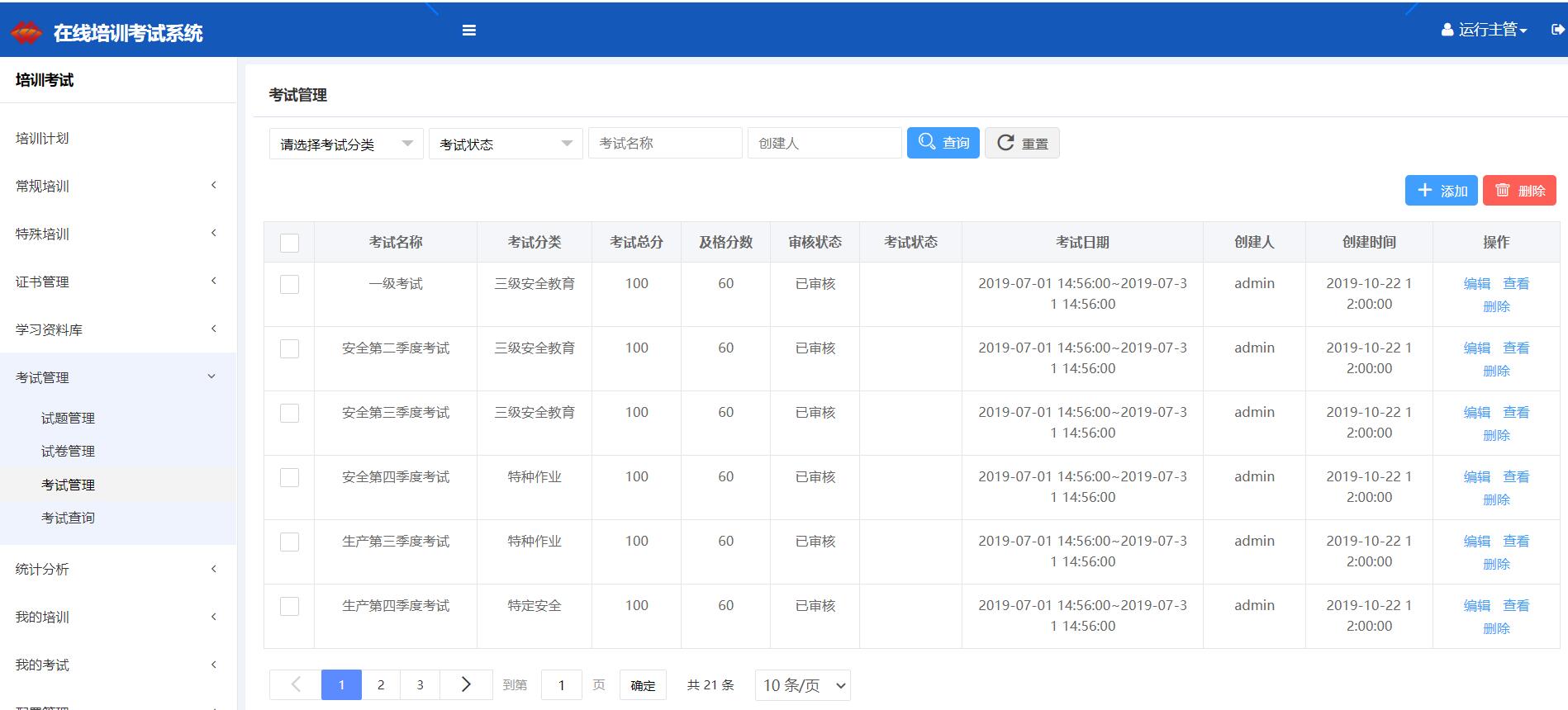This screenshot has height=710, width=1568.
Task: Expand the 常规培训 sidebar menu
Action: [x=117, y=186]
